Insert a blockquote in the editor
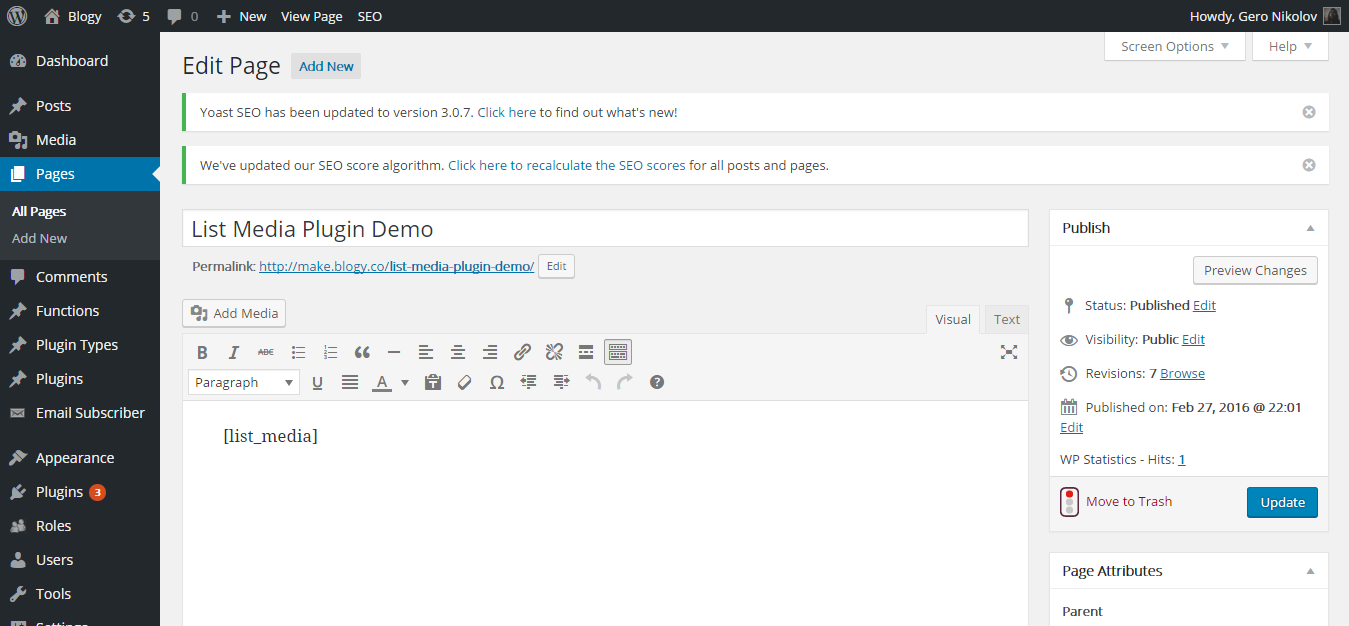 point(362,352)
